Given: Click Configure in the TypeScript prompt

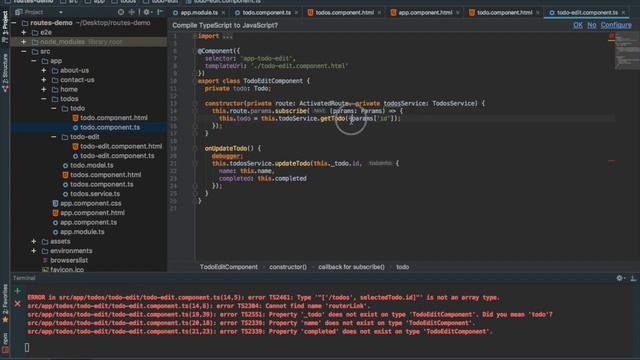Looking at the screenshot, I should pos(616,25).
